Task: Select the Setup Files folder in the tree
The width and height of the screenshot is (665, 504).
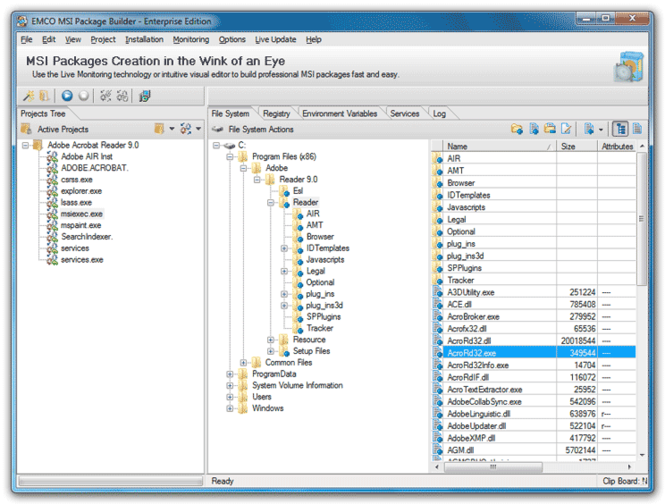Action: click(x=311, y=351)
